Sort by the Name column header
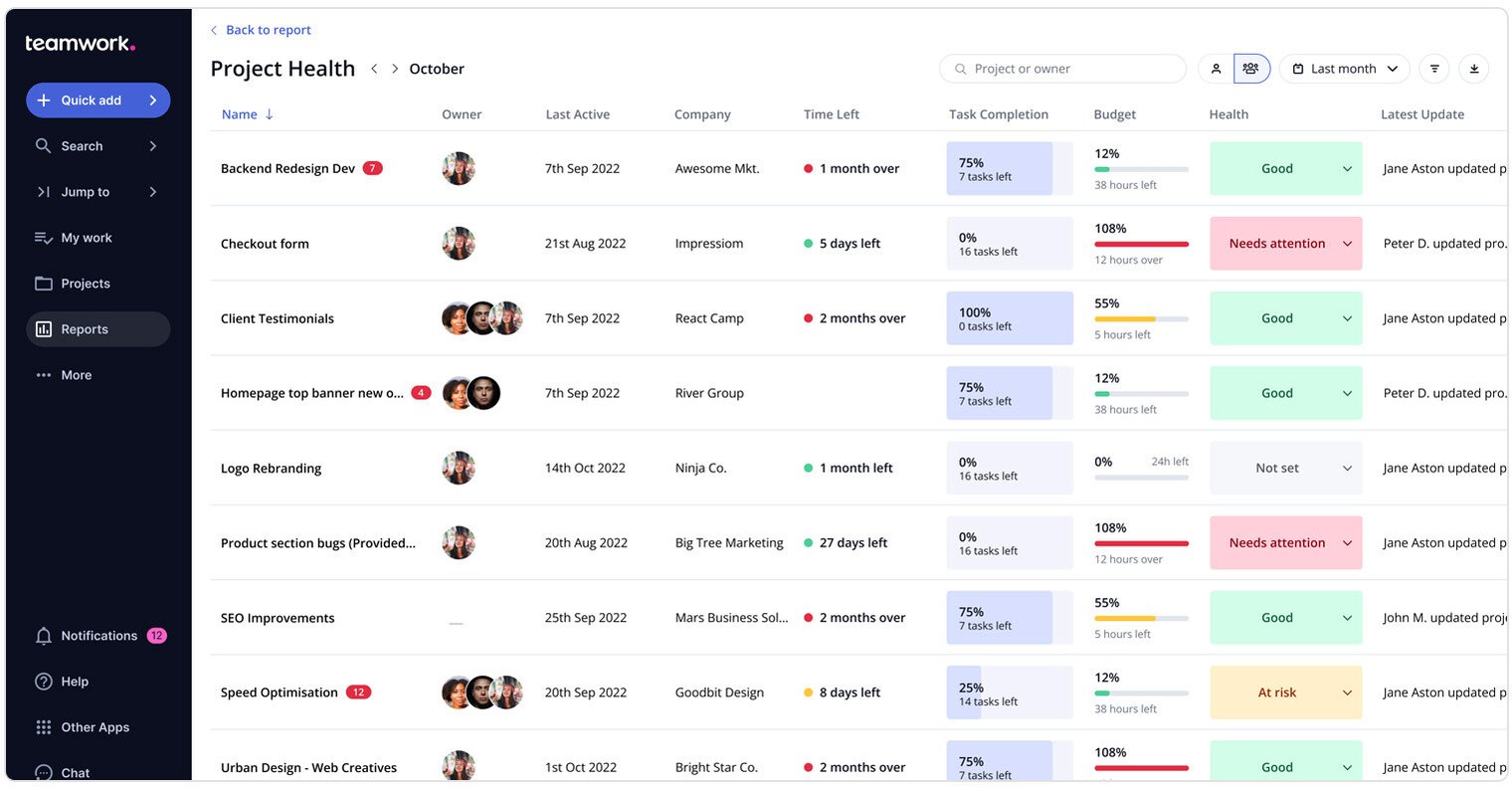This screenshot has width=1512, height=788. pyautogui.click(x=247, y=114)
